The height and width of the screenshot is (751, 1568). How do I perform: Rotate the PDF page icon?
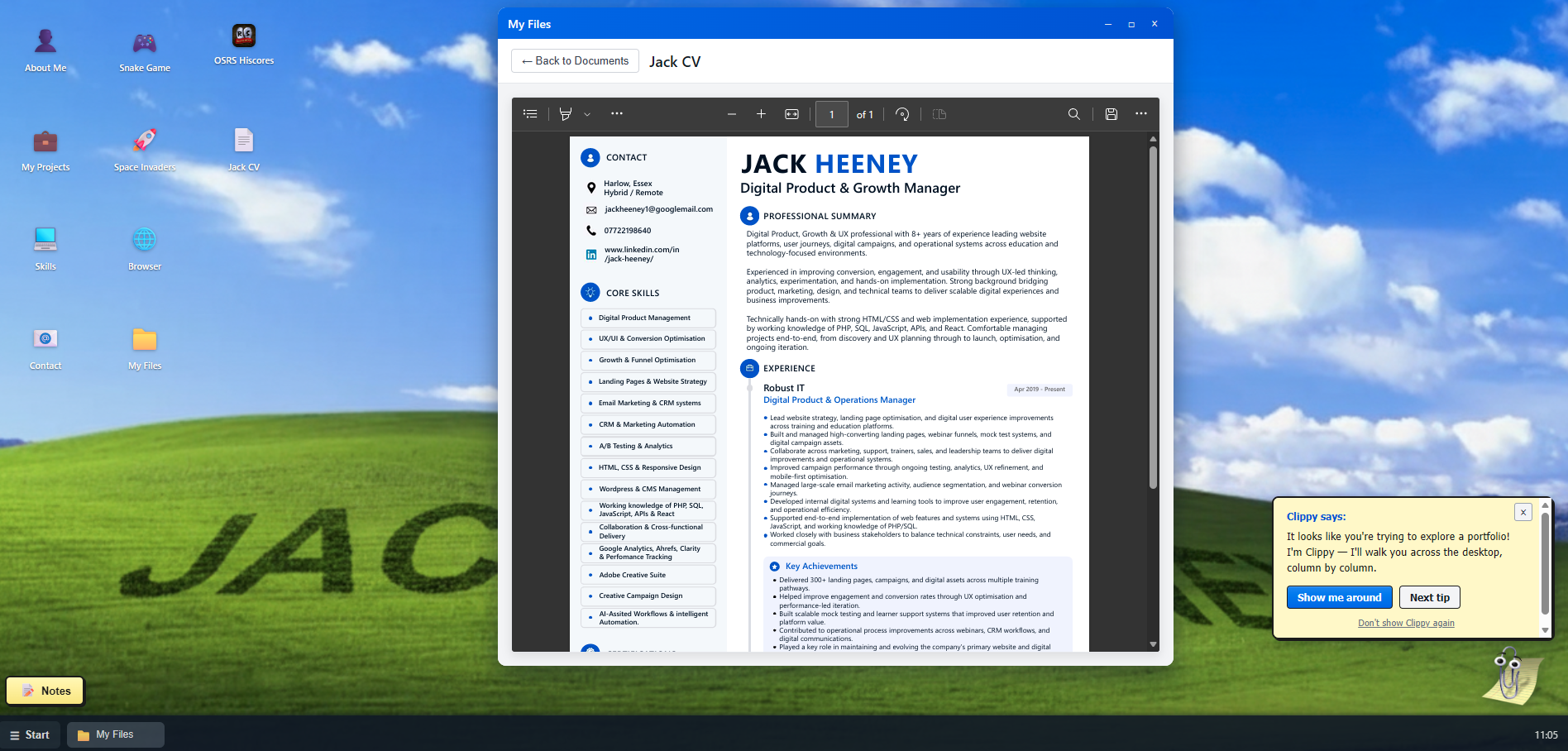[x=902, y=114]
